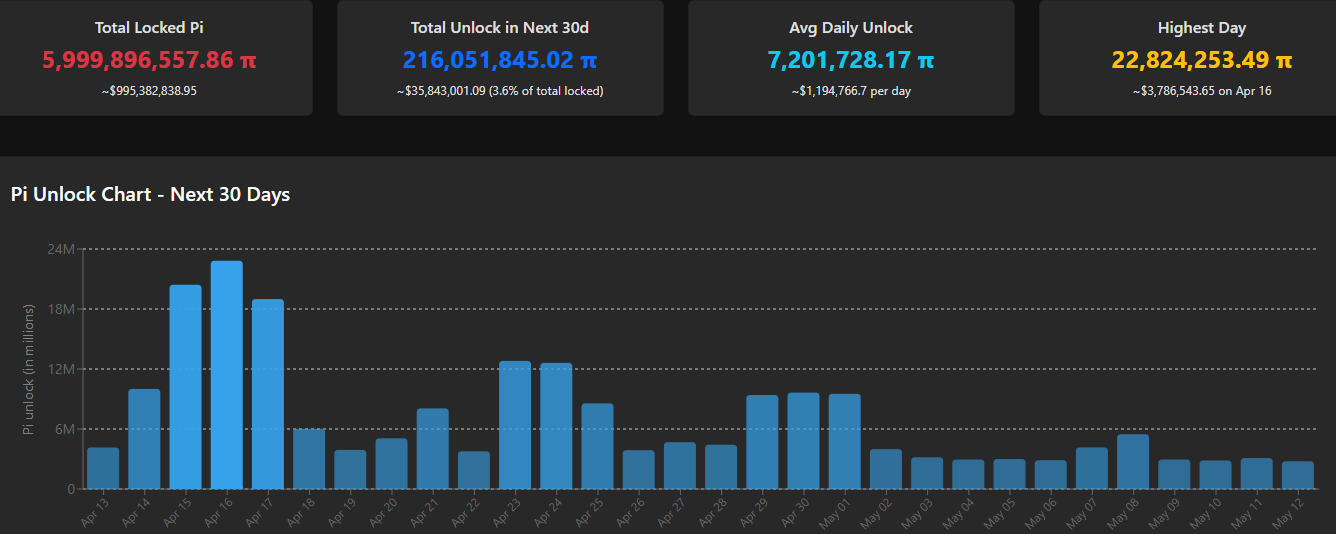Select the Total Unlock in Next 30d card

tap(500, 57)
